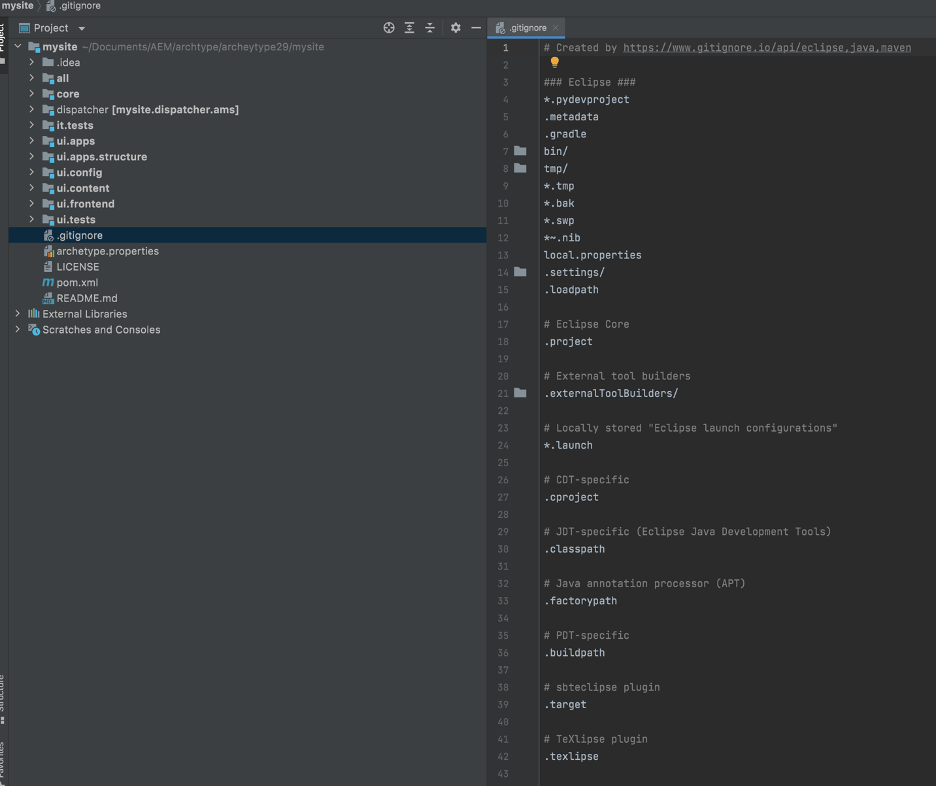Open Project panel settings gear
This screenshot has width=936, height=786.
pyautogui.click(x=456, y=28)
